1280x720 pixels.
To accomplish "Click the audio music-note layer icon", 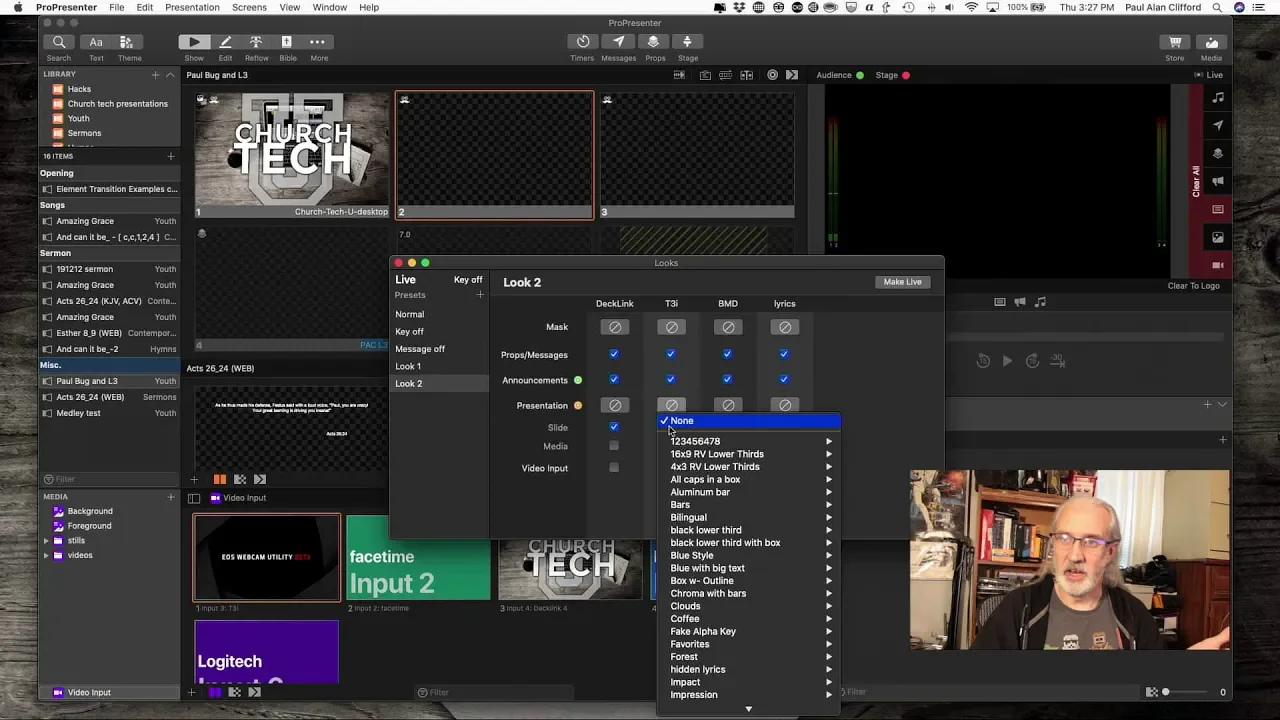I will coord(1217,97).
